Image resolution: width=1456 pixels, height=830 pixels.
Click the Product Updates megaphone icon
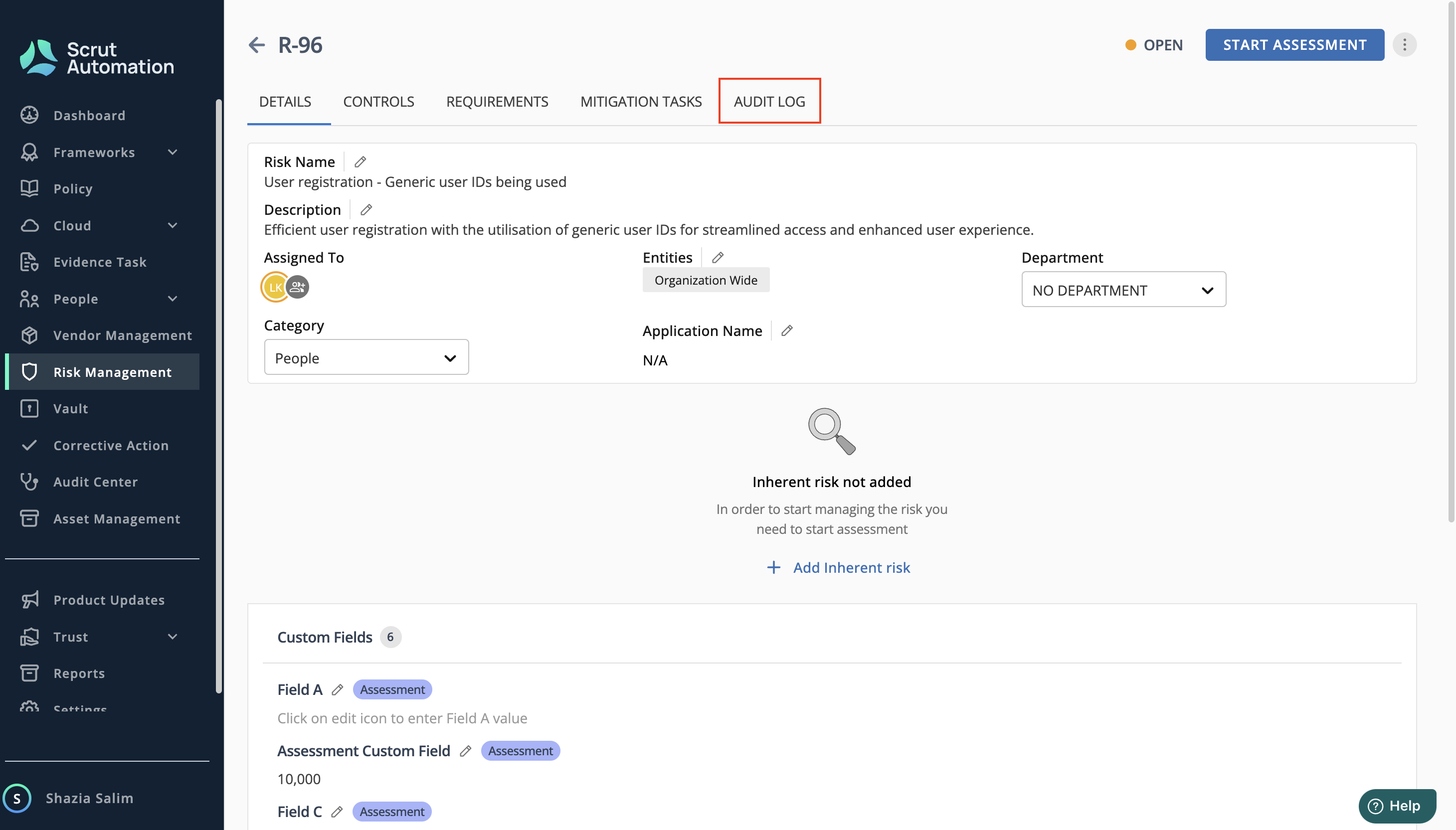coord(29,600)
